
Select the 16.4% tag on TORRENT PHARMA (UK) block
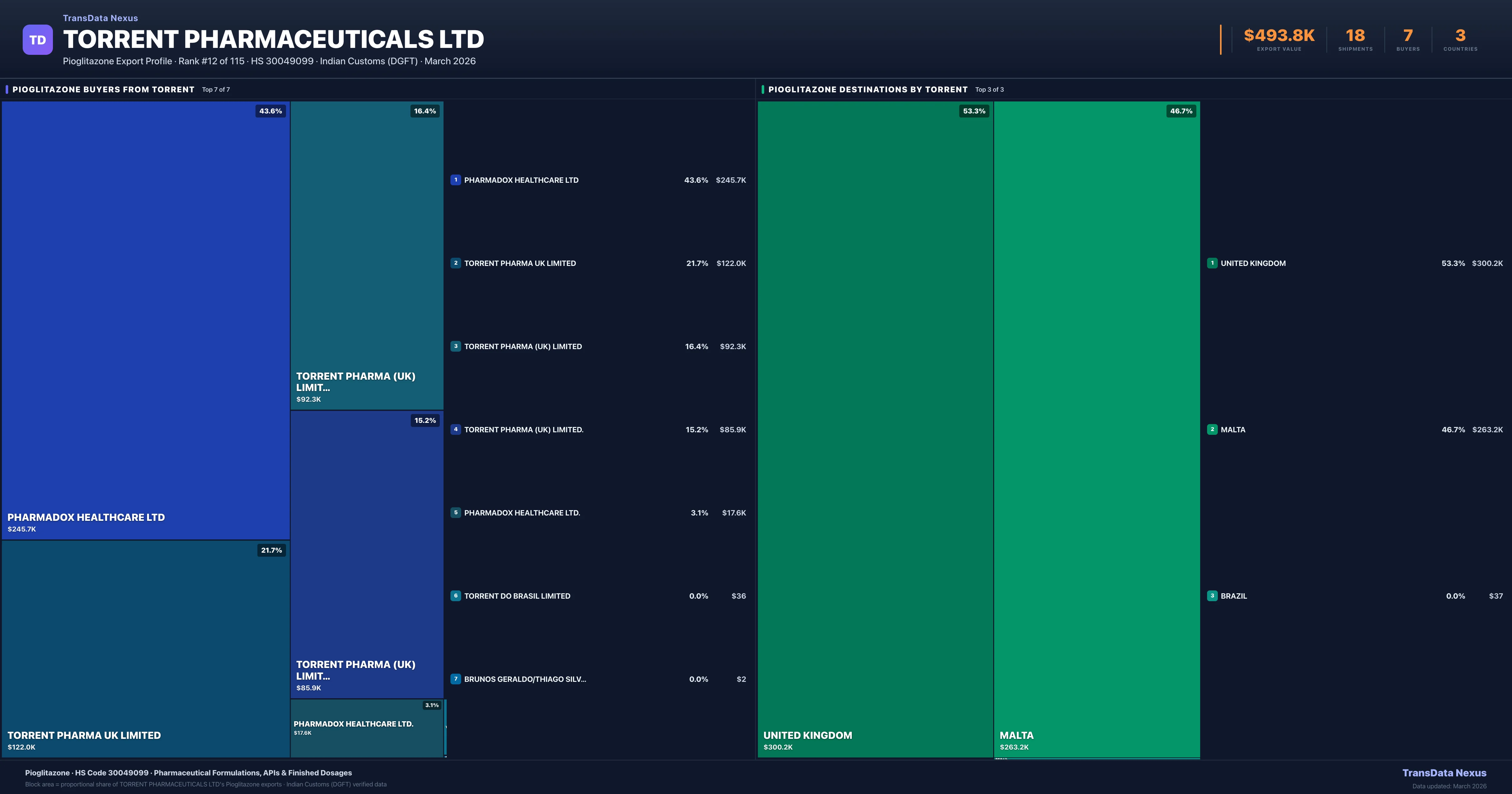pos(425,110)
